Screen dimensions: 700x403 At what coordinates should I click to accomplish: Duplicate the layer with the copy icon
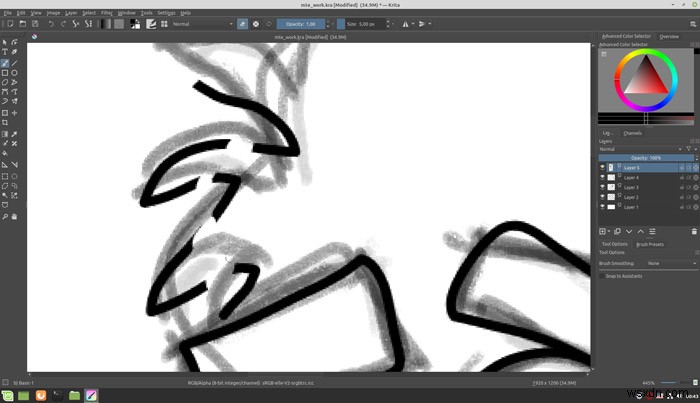coord(617,231)
